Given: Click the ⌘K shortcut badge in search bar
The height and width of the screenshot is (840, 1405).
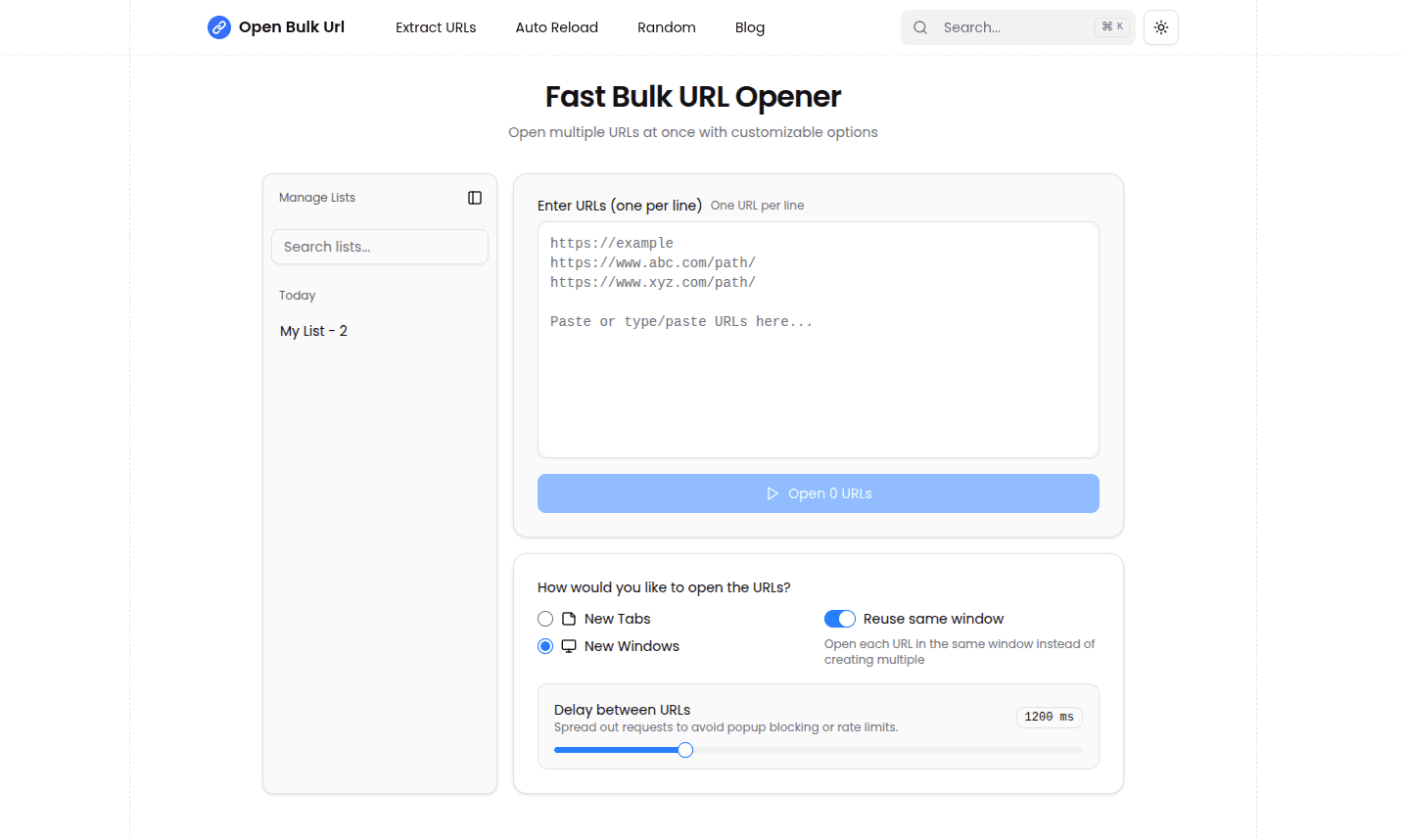Looking at the screenshot, I should 1111,26.
